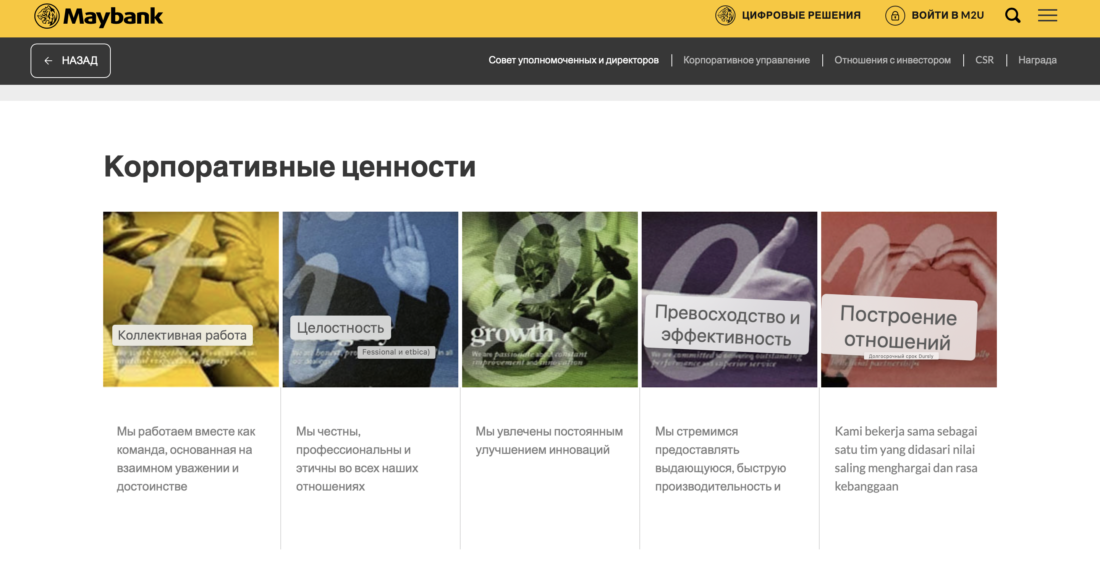Open the search magnifier icon
This screenshot has height=570, width=1100.
pyautogui.click(x=1012, y=15)
